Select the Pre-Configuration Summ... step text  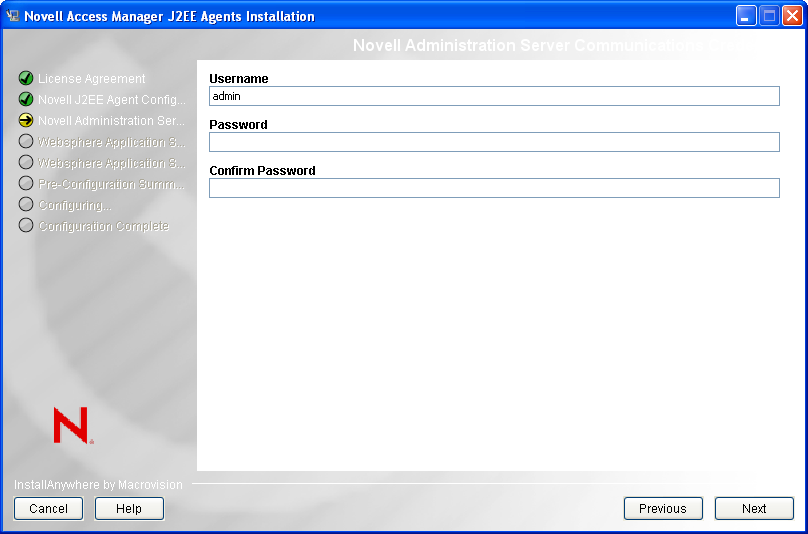point(111,184)
